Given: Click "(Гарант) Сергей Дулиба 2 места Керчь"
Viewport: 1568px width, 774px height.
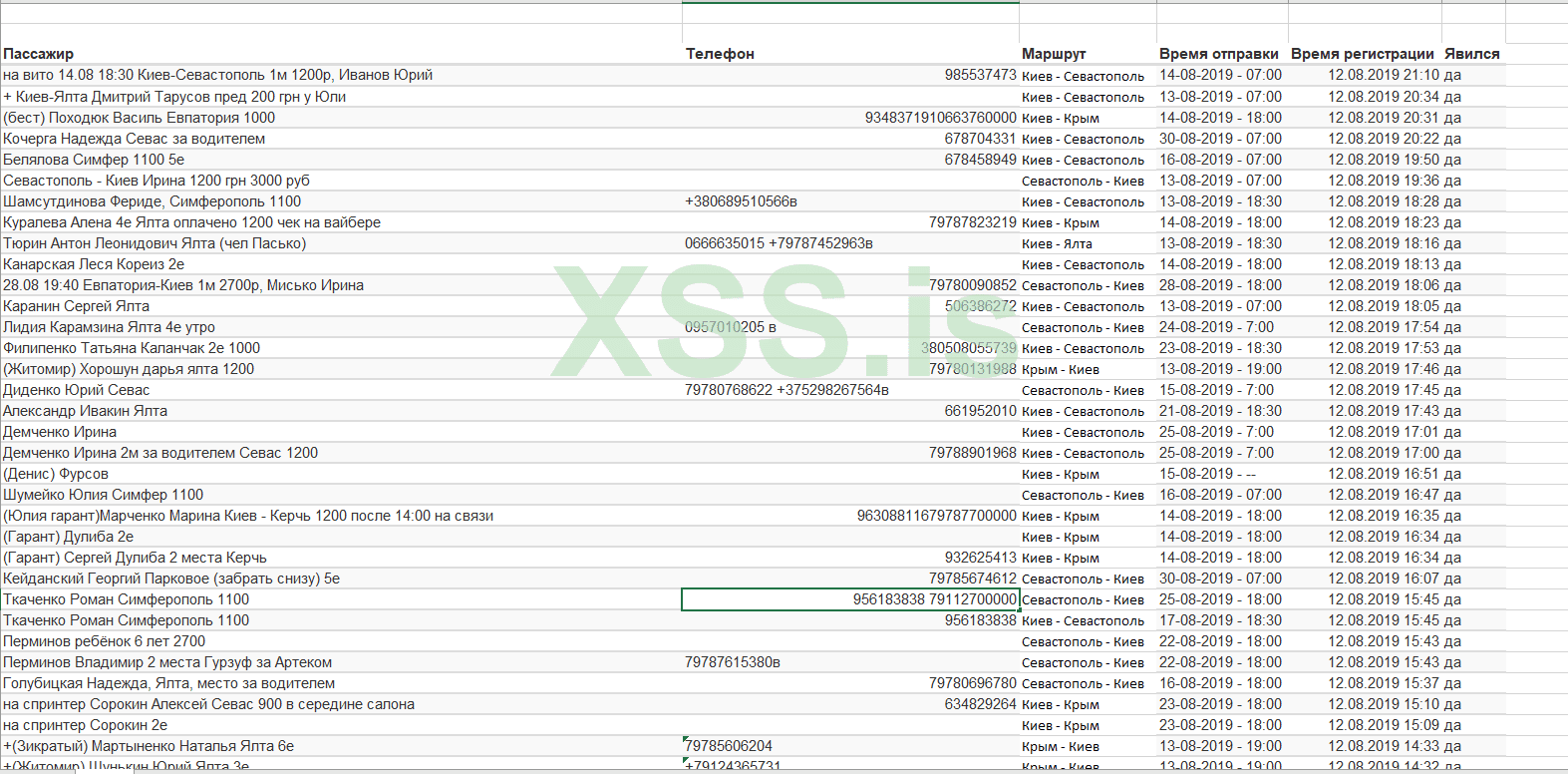Looking at the screenshot, I should tap(135, 558).
